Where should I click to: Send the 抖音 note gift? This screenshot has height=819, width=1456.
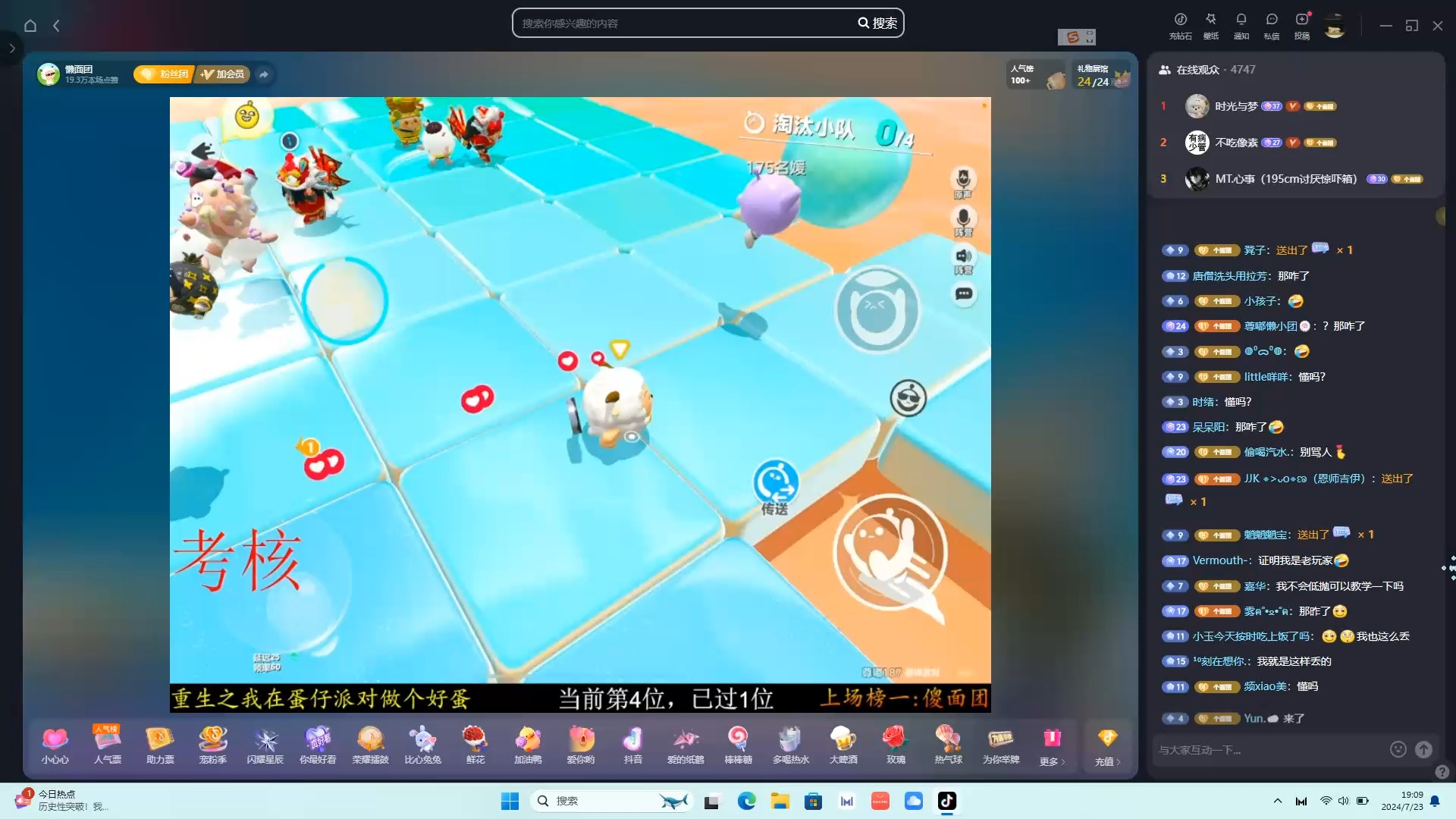[x=633, y=745]
